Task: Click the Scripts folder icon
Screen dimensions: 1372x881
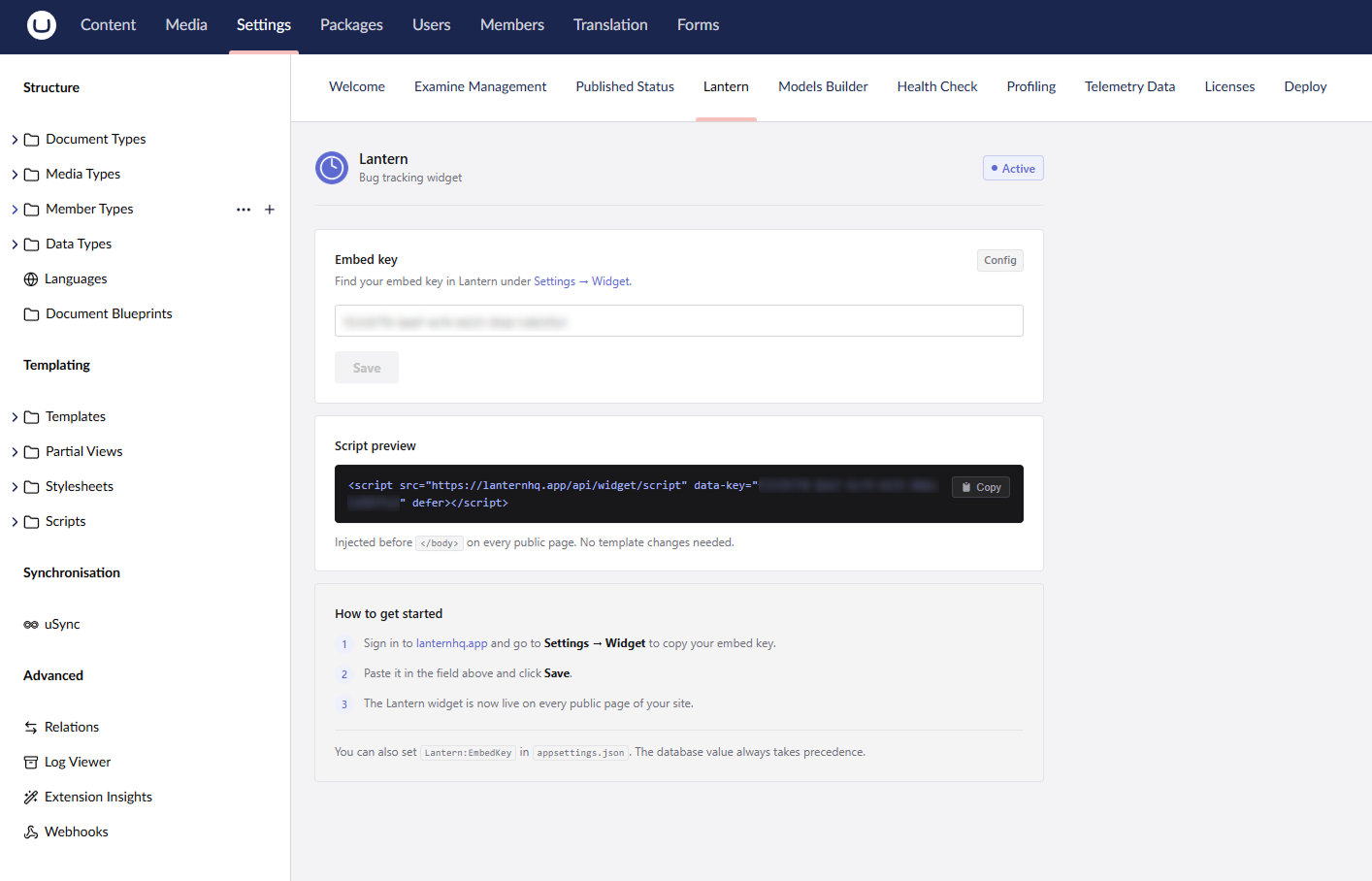Action: tap(31, 522)
